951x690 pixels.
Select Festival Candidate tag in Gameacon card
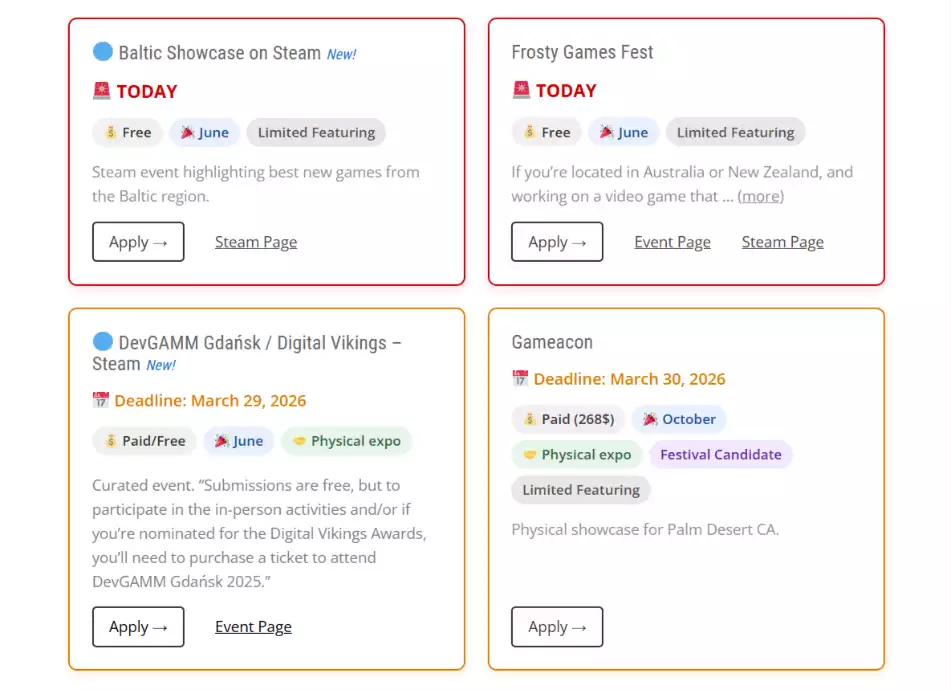(x=721, y=454)
